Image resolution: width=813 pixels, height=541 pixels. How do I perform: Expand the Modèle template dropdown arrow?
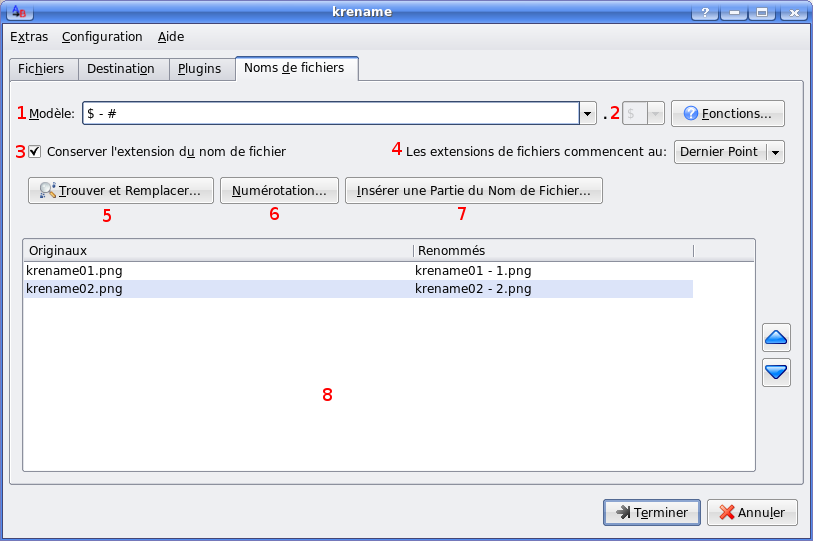point(587,114)
